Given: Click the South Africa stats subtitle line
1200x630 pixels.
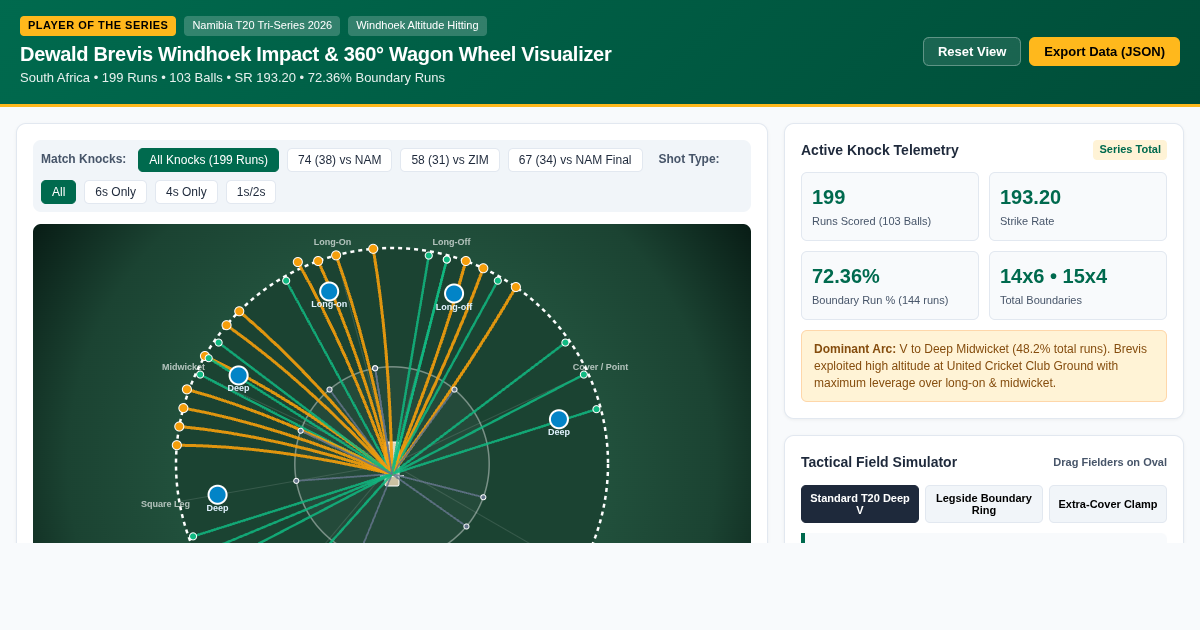Looking at the screenshot, I should (233, 78).
